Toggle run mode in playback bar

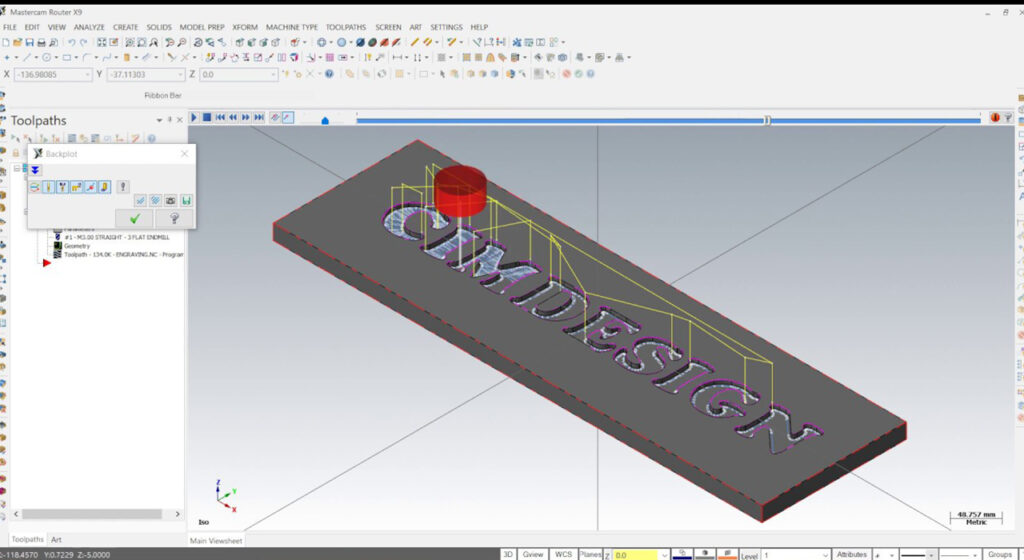[288, 117]
